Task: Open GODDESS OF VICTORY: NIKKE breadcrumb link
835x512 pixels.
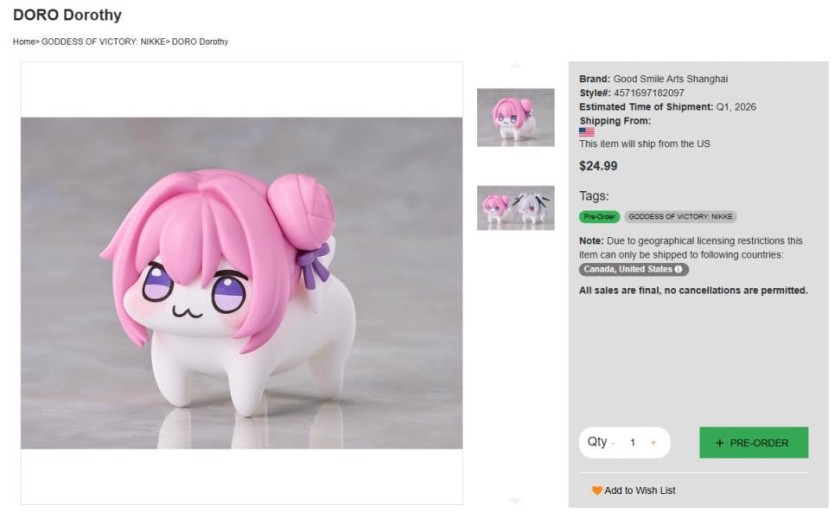Action: pos(104,42)
